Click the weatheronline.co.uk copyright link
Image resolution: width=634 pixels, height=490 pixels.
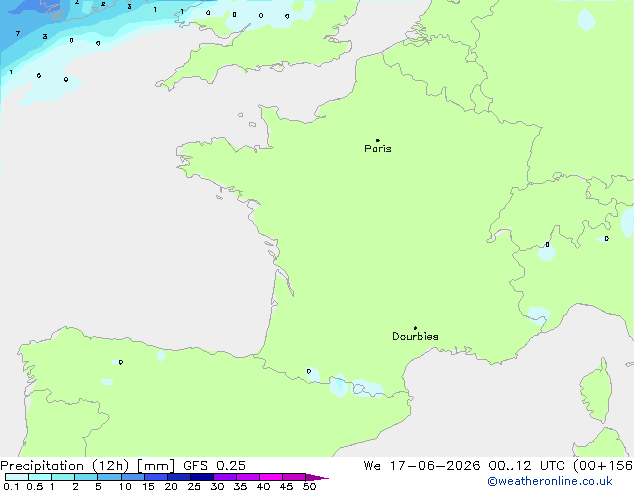(x=550, y=481)
